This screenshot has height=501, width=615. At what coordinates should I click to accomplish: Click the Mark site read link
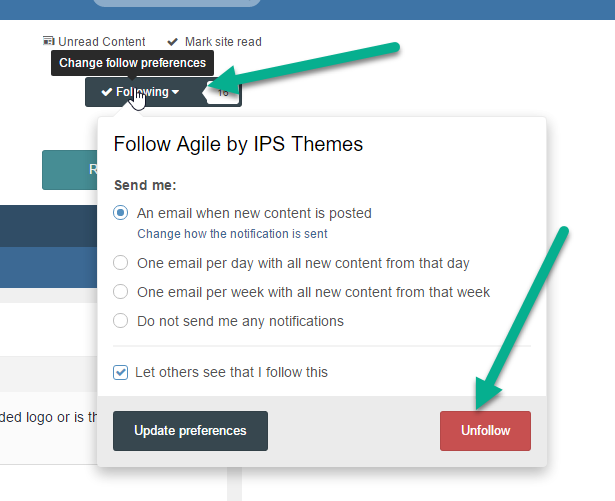coord(223,42)
